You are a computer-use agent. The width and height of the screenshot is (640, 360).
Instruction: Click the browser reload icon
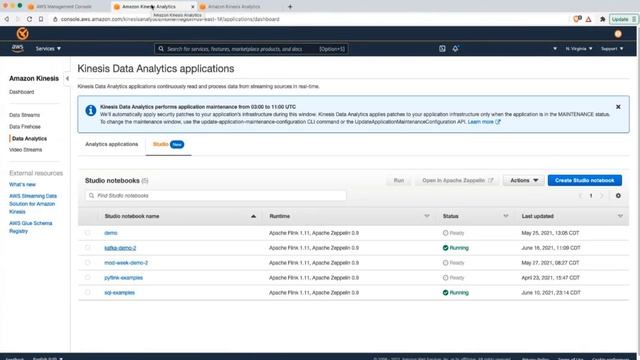[29, 19]
